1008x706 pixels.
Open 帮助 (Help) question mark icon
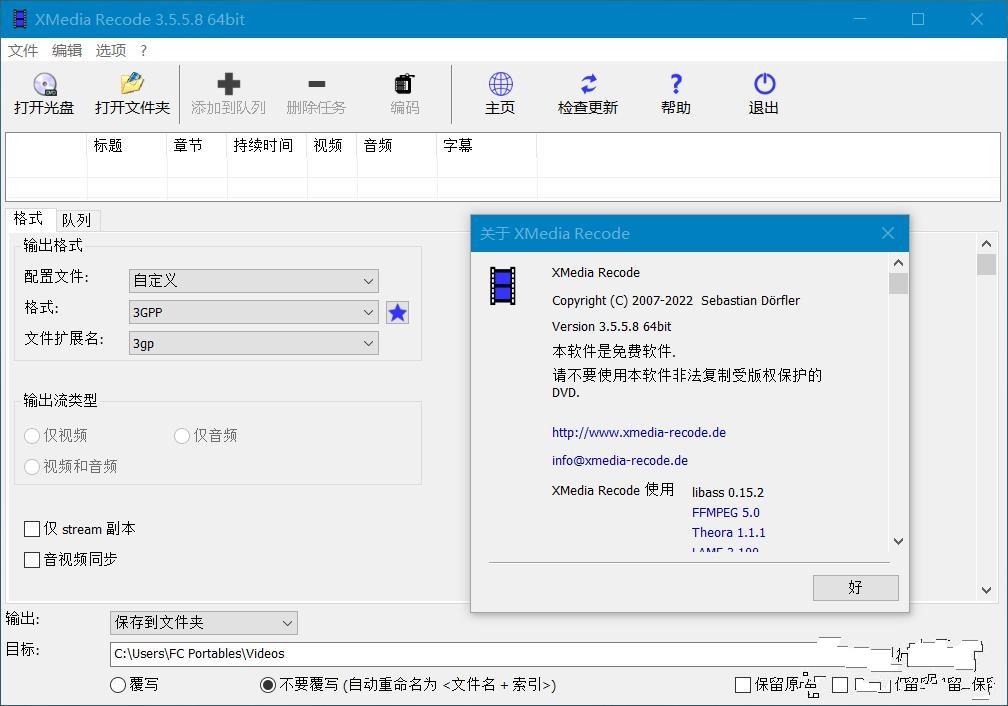[x=676, y=85]
